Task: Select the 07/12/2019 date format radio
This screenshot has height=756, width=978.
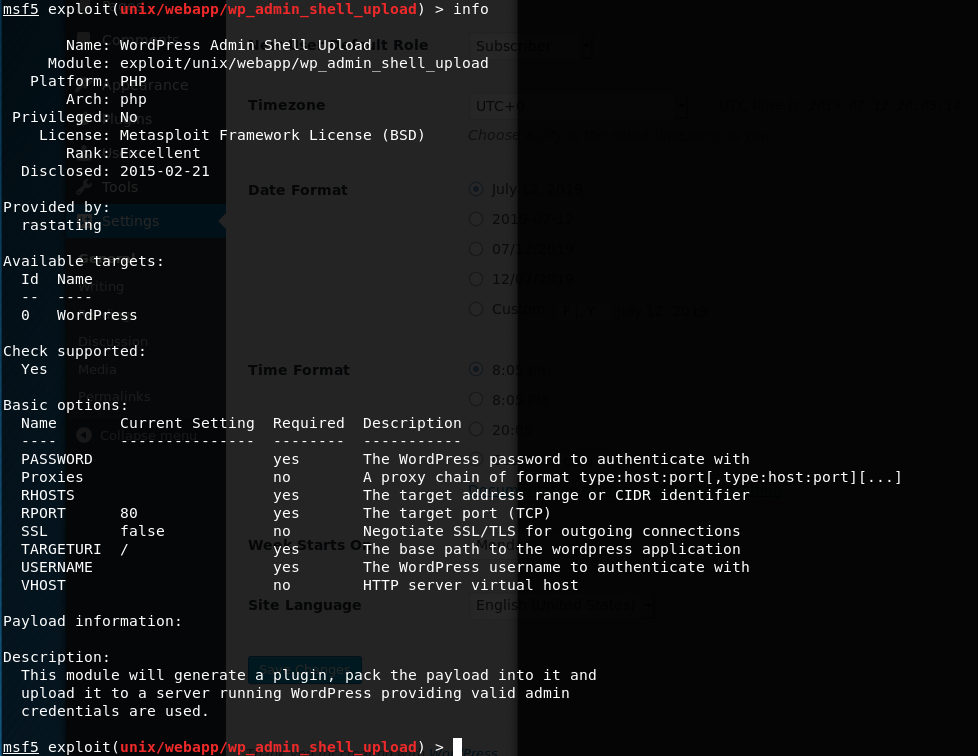Action: click(476, 249)
